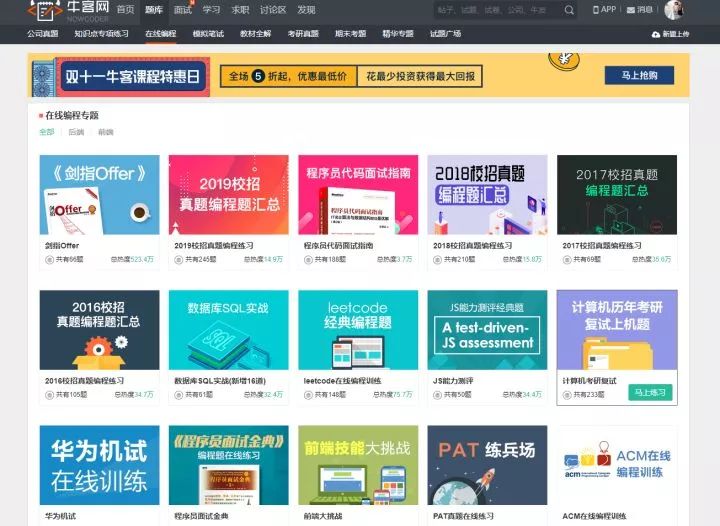Image resolution: width=720 pixels, height=526 pixels.
Task: Click the question count icon under JS能力测评
Action: [438, 395]
